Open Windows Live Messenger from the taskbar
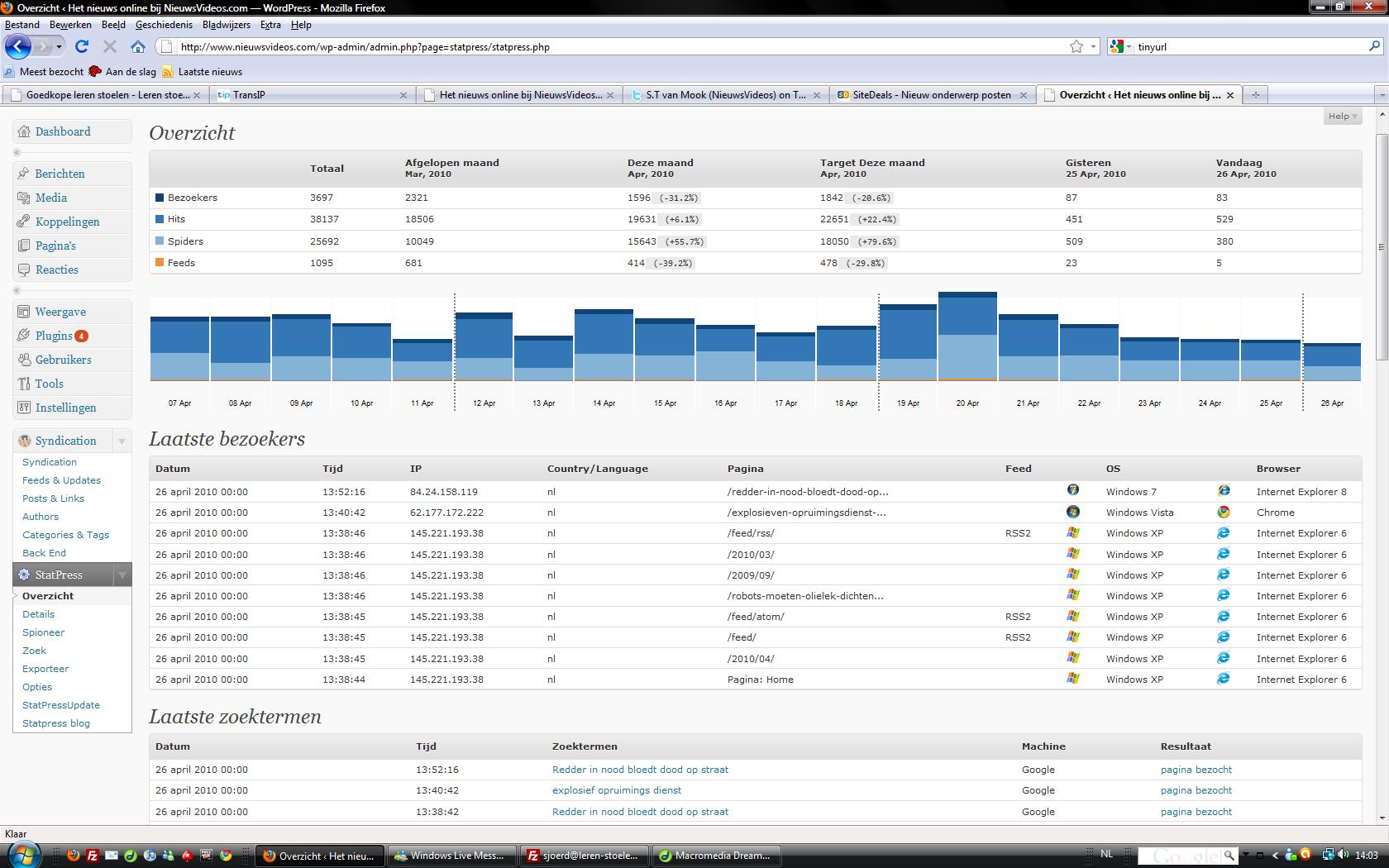Screen dimensions: 1389x868 [451, 856]
